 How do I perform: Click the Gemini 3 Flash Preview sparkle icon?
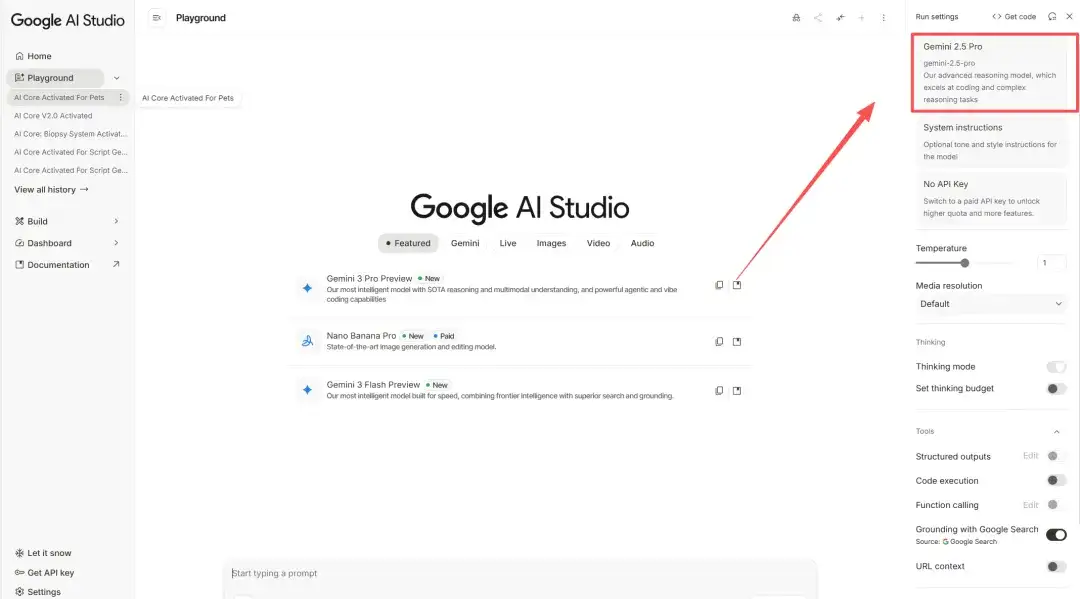pyautogui.click(x=307, y=390)
